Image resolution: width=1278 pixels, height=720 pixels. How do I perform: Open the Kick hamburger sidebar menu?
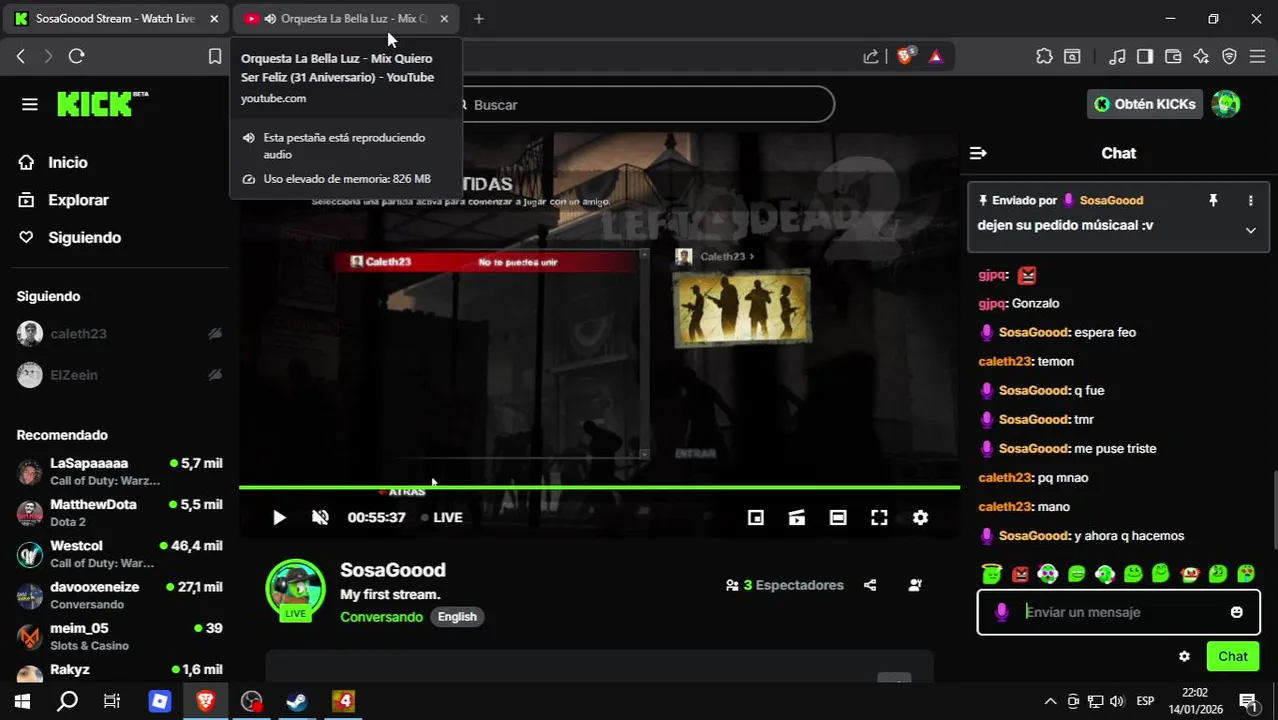pos(30,104)
